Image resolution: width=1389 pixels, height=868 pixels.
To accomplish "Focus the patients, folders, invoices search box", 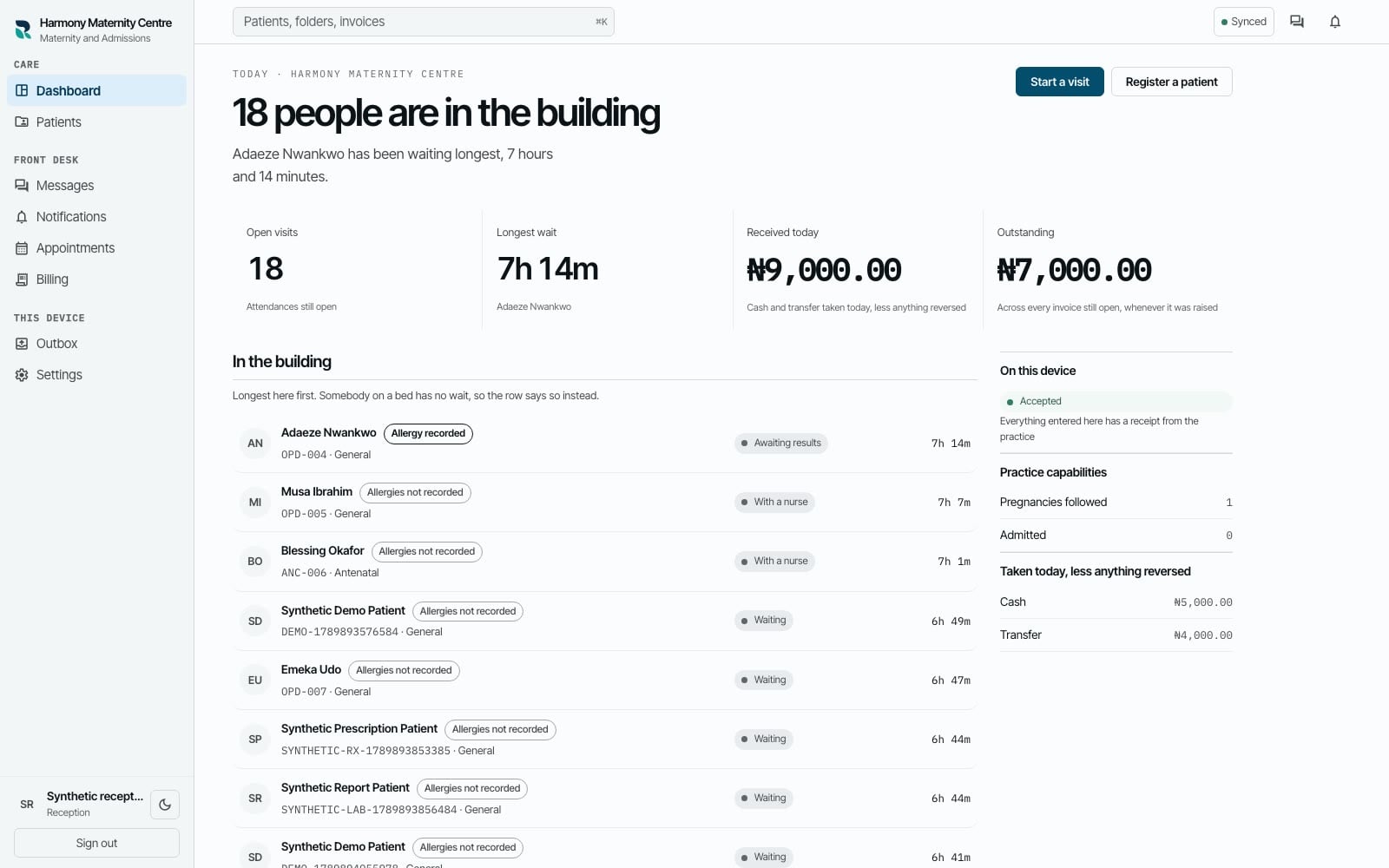I will 423,22.
